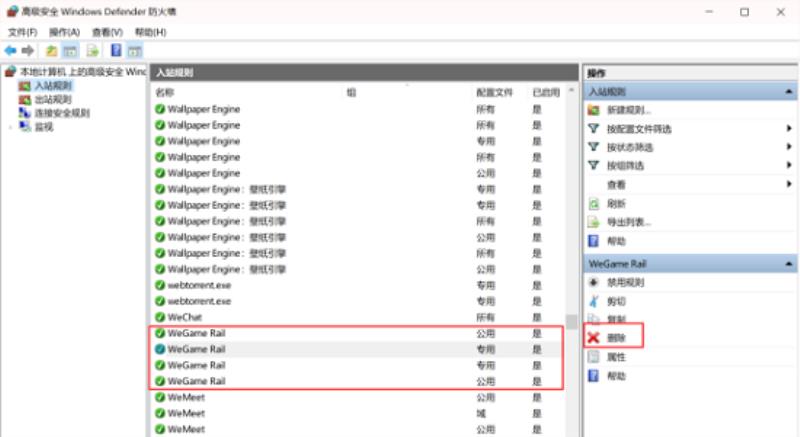Open the 操作(A) menu

(x=64, y=32)
